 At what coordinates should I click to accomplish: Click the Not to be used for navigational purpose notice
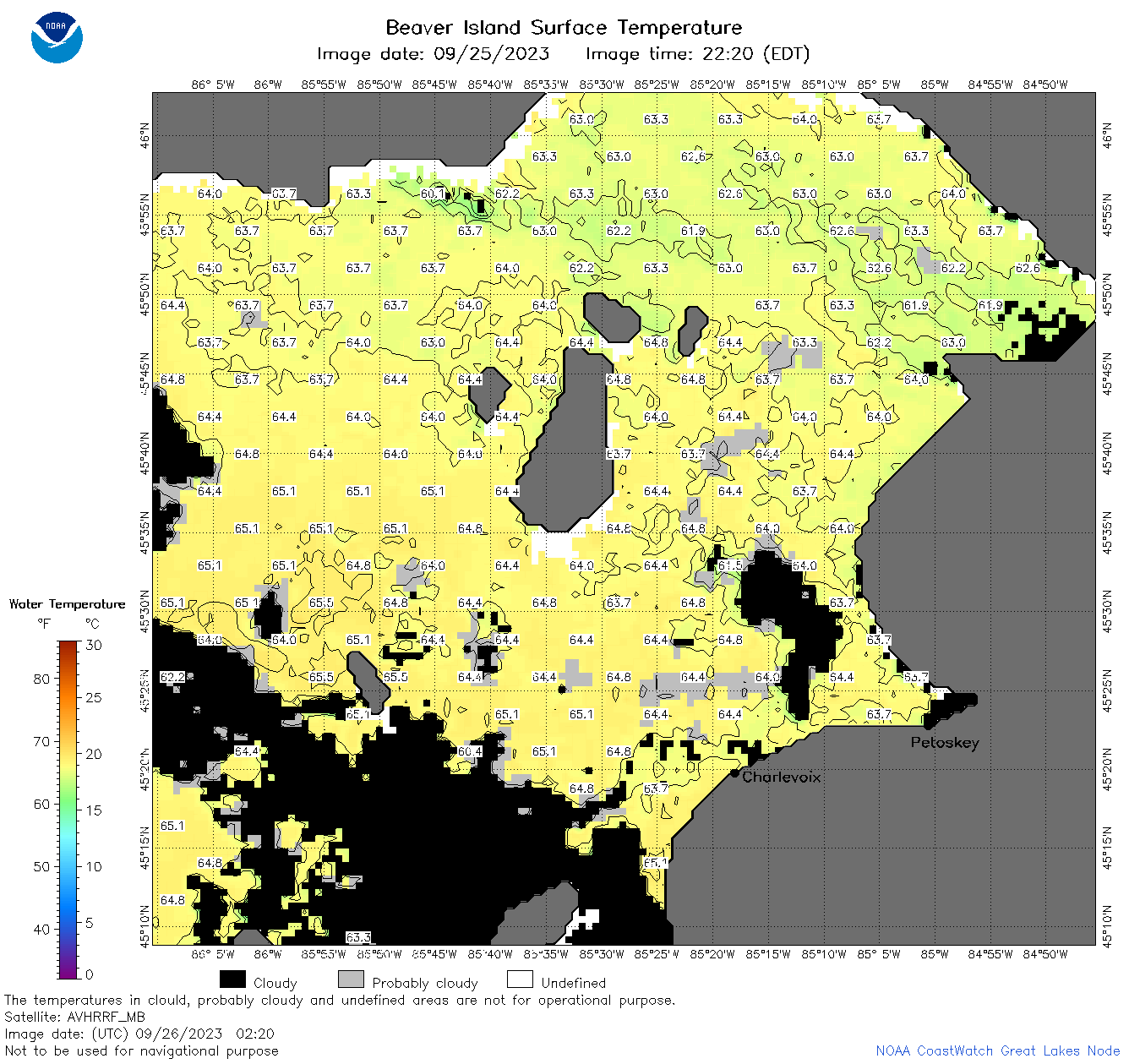point(141,1050)
